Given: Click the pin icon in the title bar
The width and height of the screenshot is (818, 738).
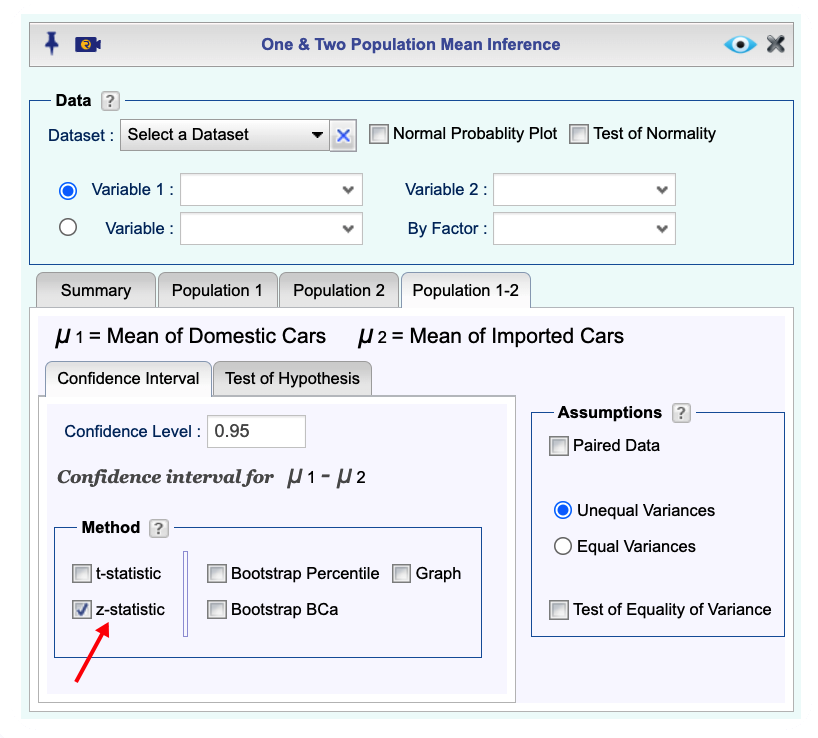Looking at the screenshot, I should (52, 43).
